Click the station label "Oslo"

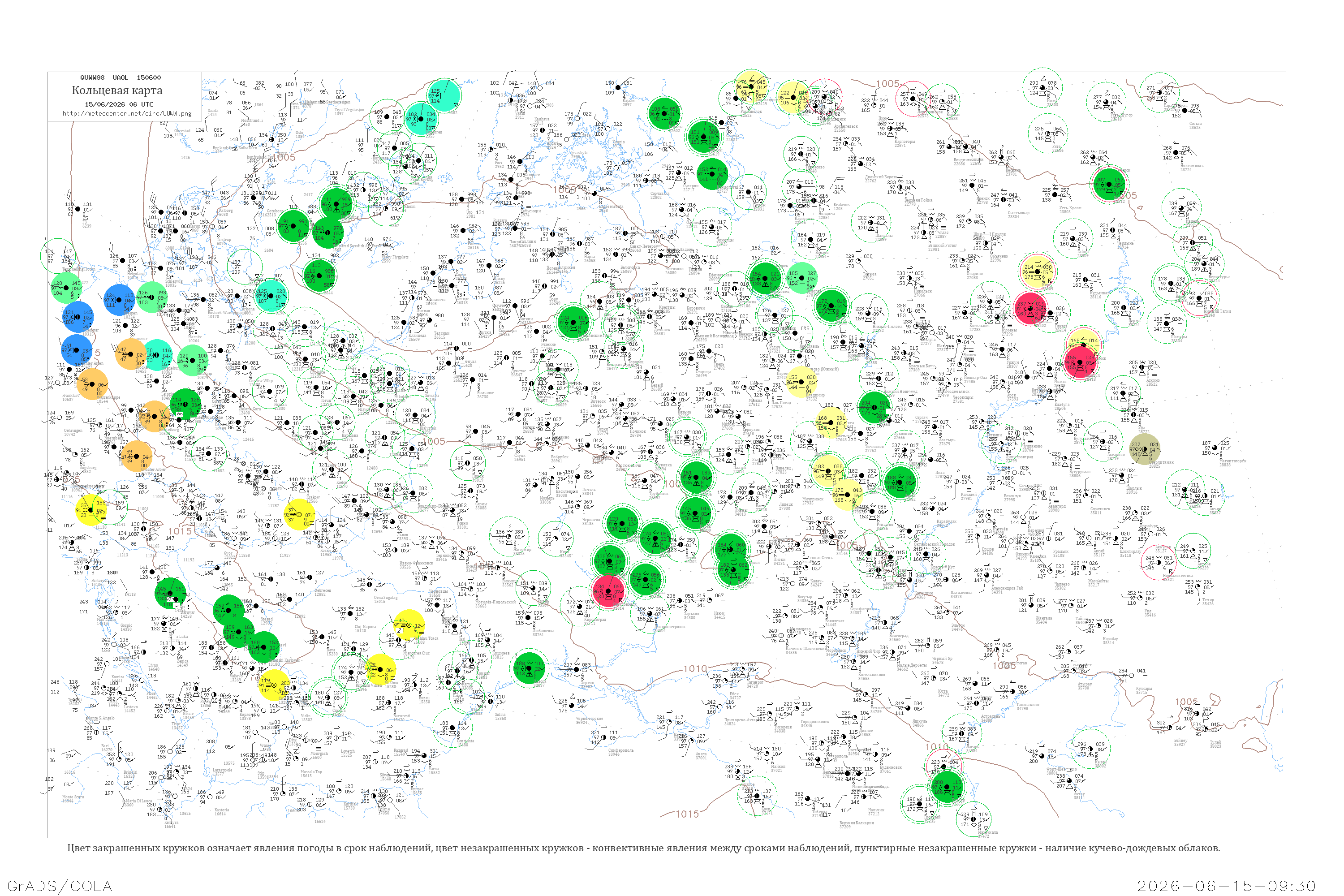coord(299,133)
